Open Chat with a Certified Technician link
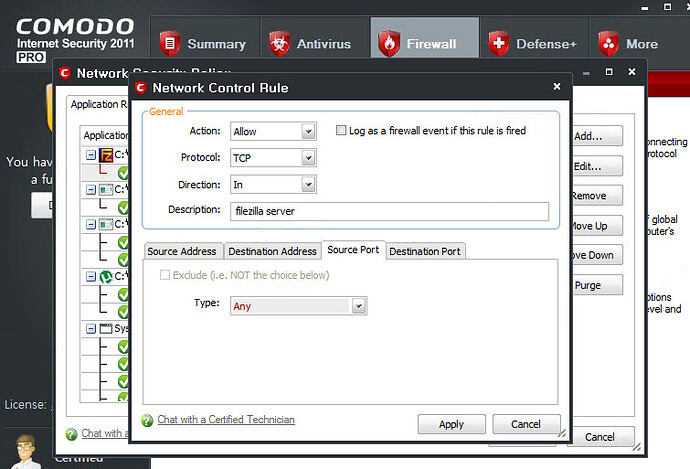The image size is (690, 469). (x=226, y=420)
